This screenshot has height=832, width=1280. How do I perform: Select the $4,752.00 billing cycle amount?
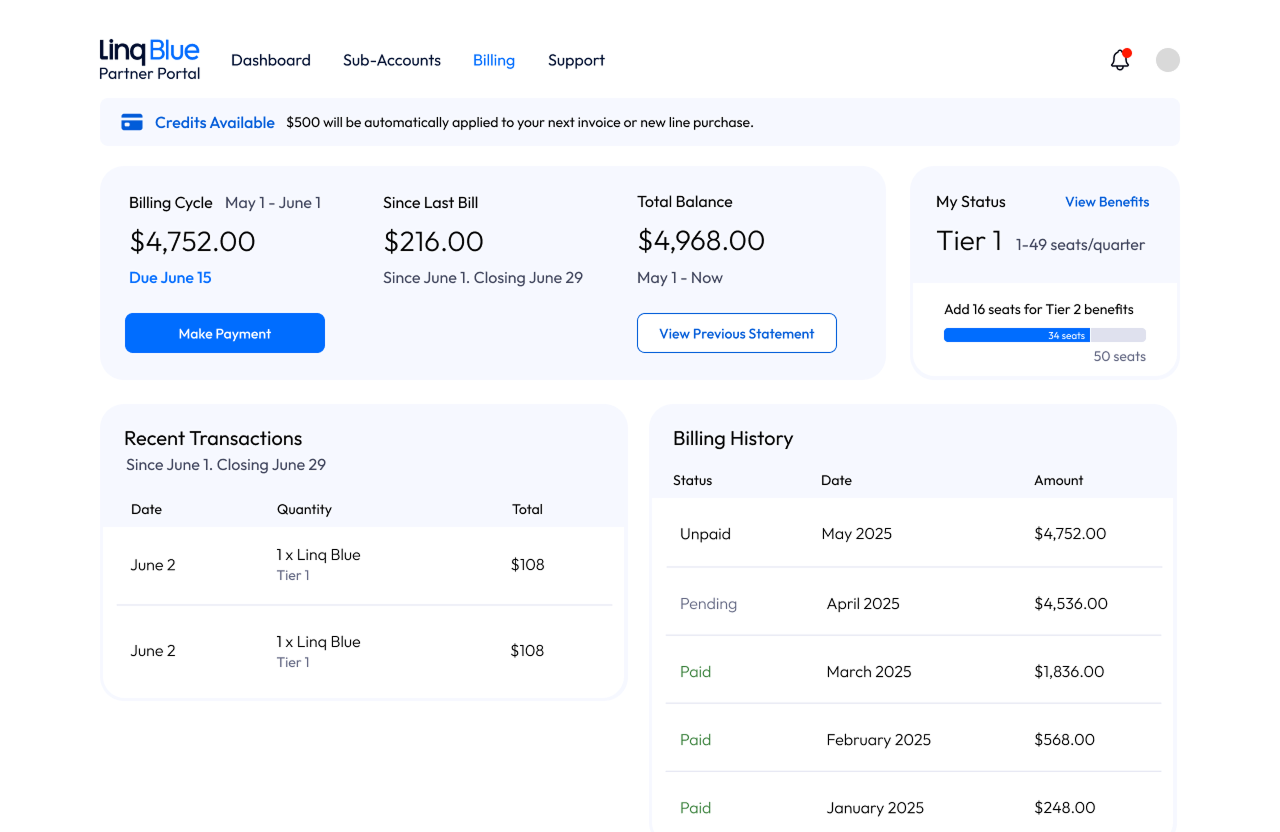(x=193, y=241)
